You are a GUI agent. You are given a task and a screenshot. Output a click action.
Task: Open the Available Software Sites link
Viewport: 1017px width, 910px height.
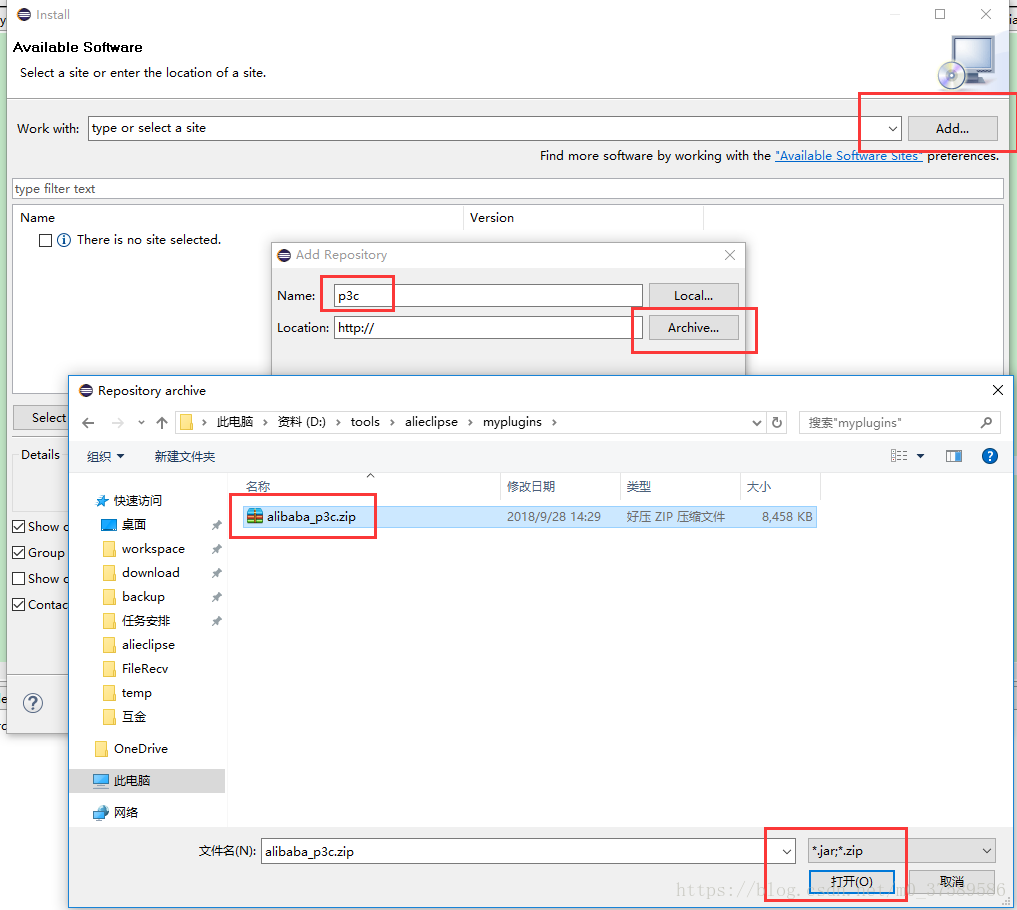848,156
